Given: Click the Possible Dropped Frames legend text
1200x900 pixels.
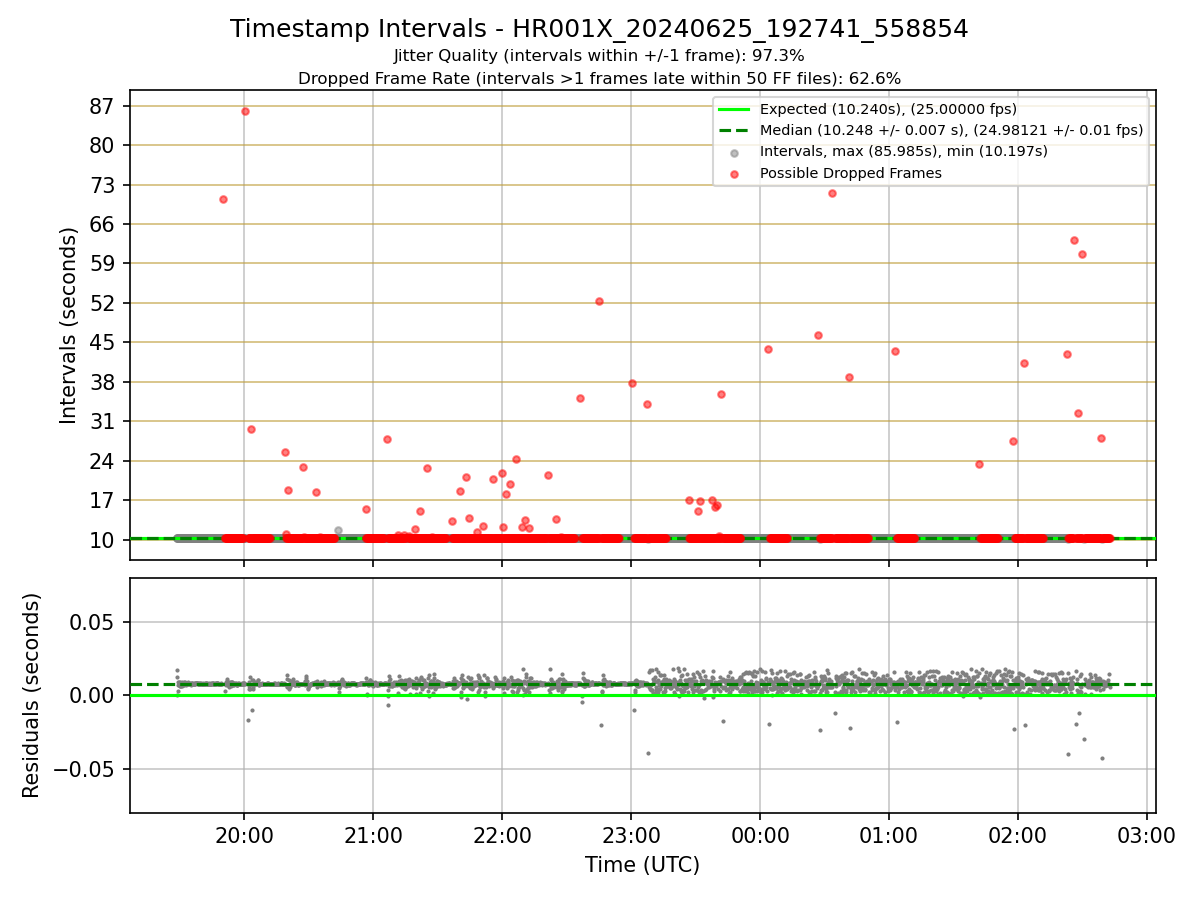Looking at the screenshot, I should click(851, 174).
